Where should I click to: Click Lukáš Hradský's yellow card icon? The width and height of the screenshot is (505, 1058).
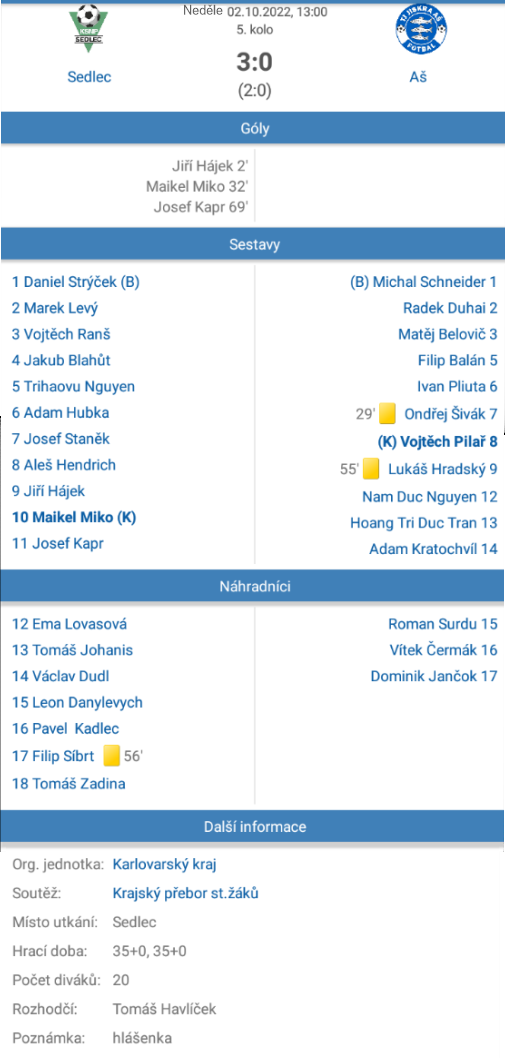[x=371, y=468]
